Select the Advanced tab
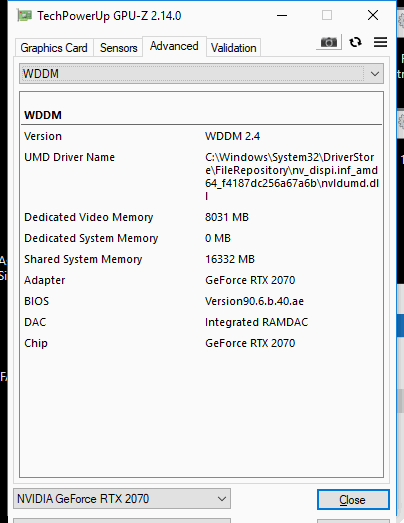Image resolution: width=404 pixels, height=523 pixels. pos(174,46)
